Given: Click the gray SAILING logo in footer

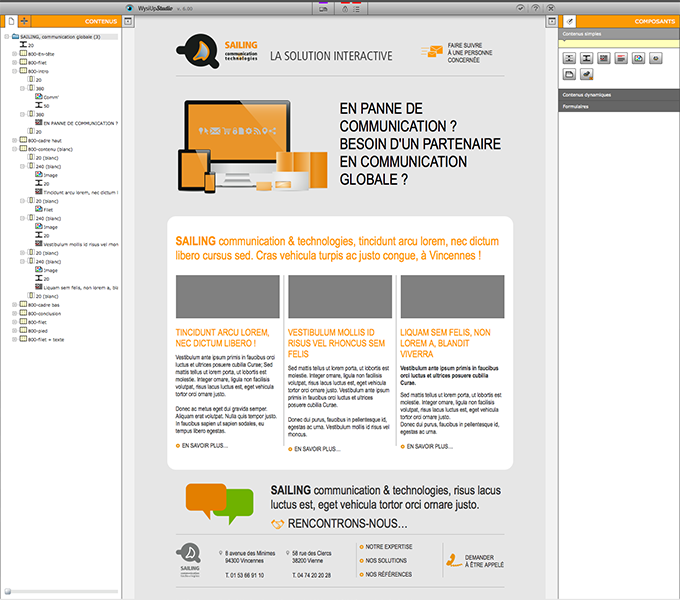Looking at the screenshot, I should tap(190, 559).
